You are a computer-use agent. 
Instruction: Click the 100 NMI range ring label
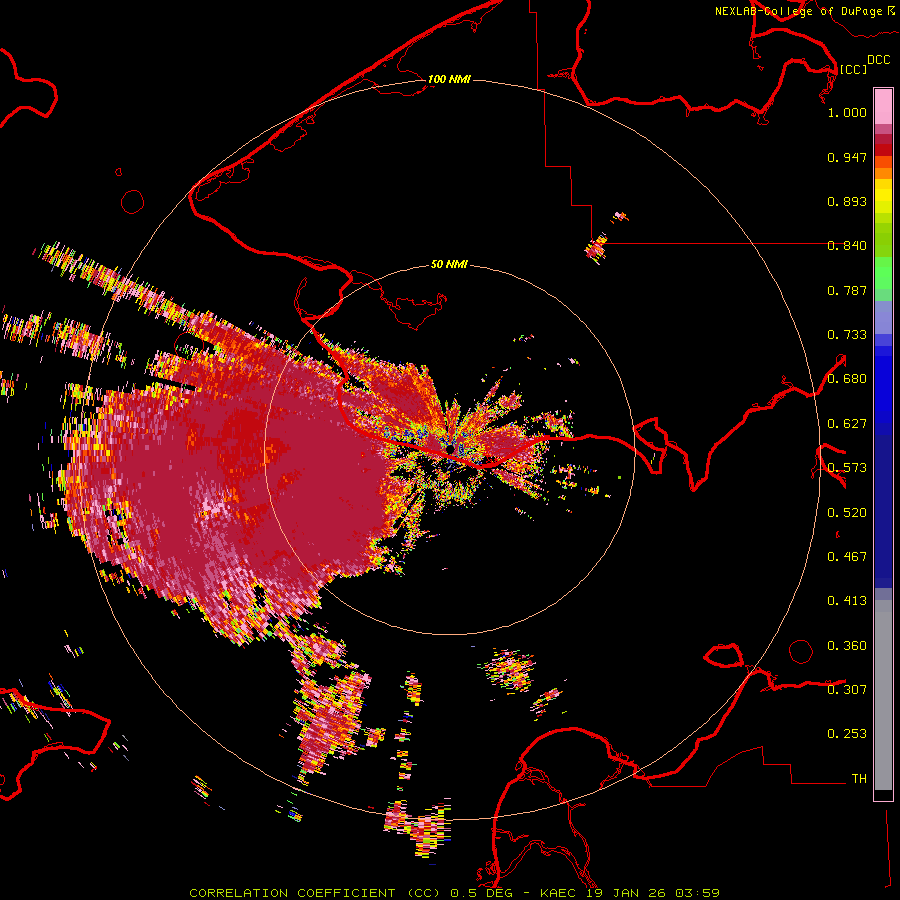449,79
